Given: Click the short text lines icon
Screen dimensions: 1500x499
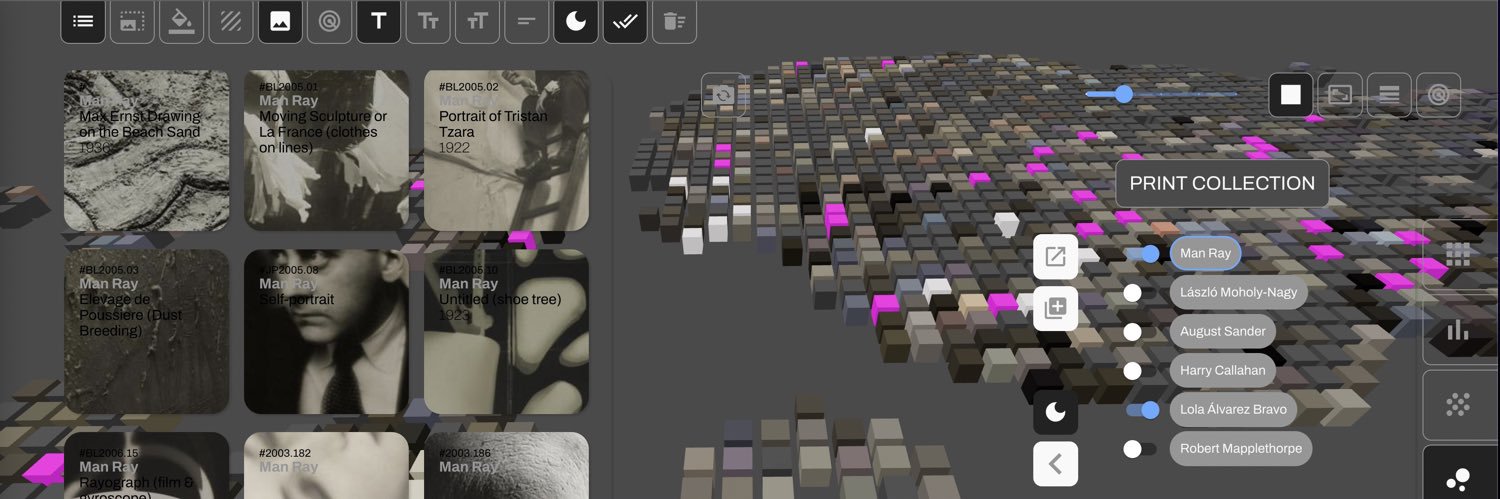Looking at the screenshot, I should 527,21.
